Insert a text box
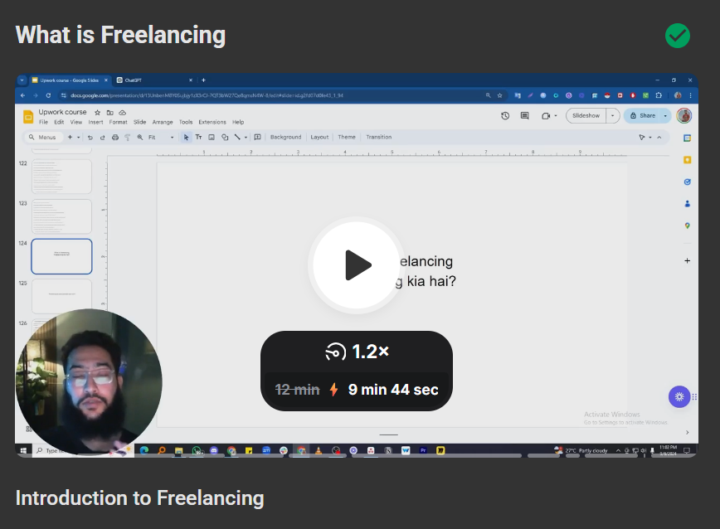The image size is (720, 529). [199, 137]
